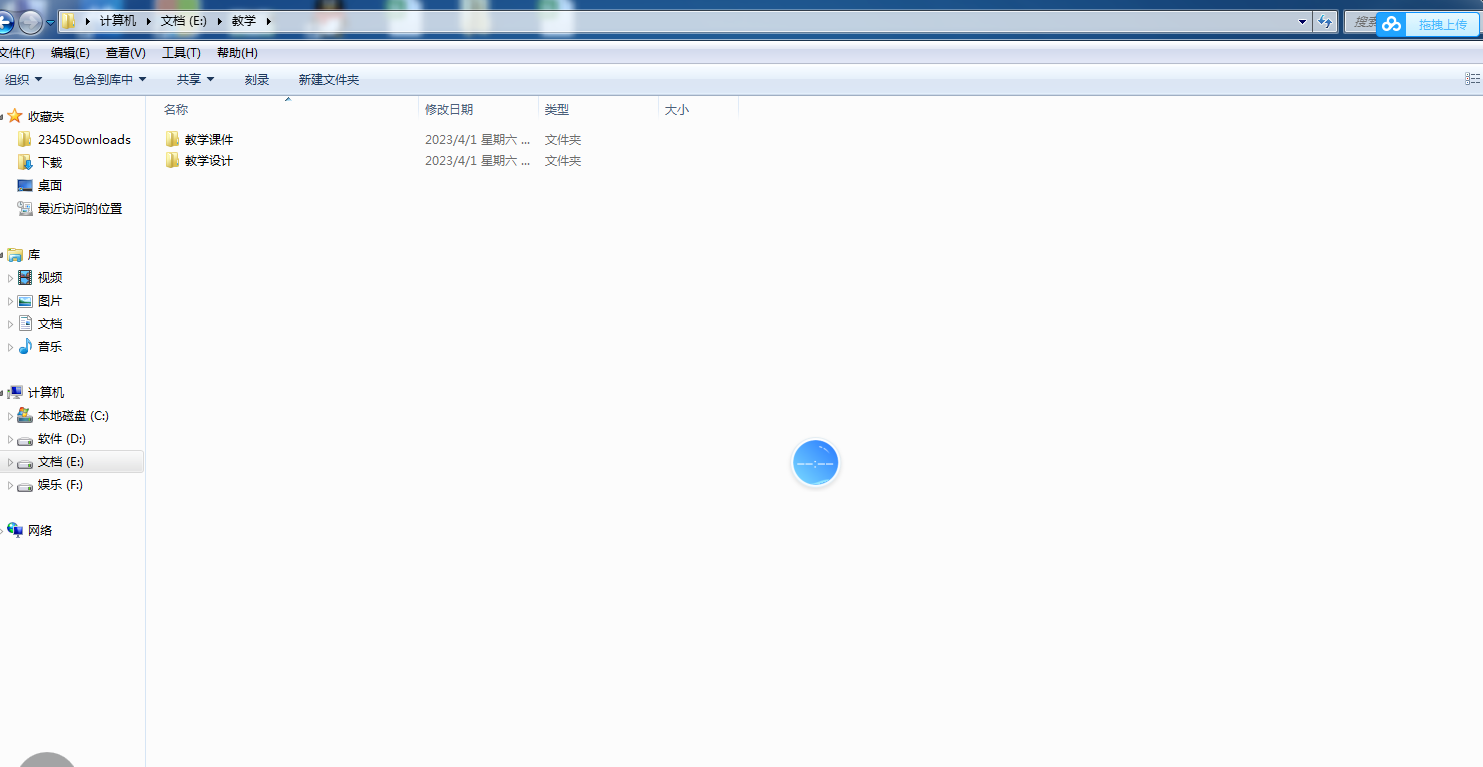1483x767 pixels.
Task: Open the 组织 dropdown menu
Action: coord(24,79)
